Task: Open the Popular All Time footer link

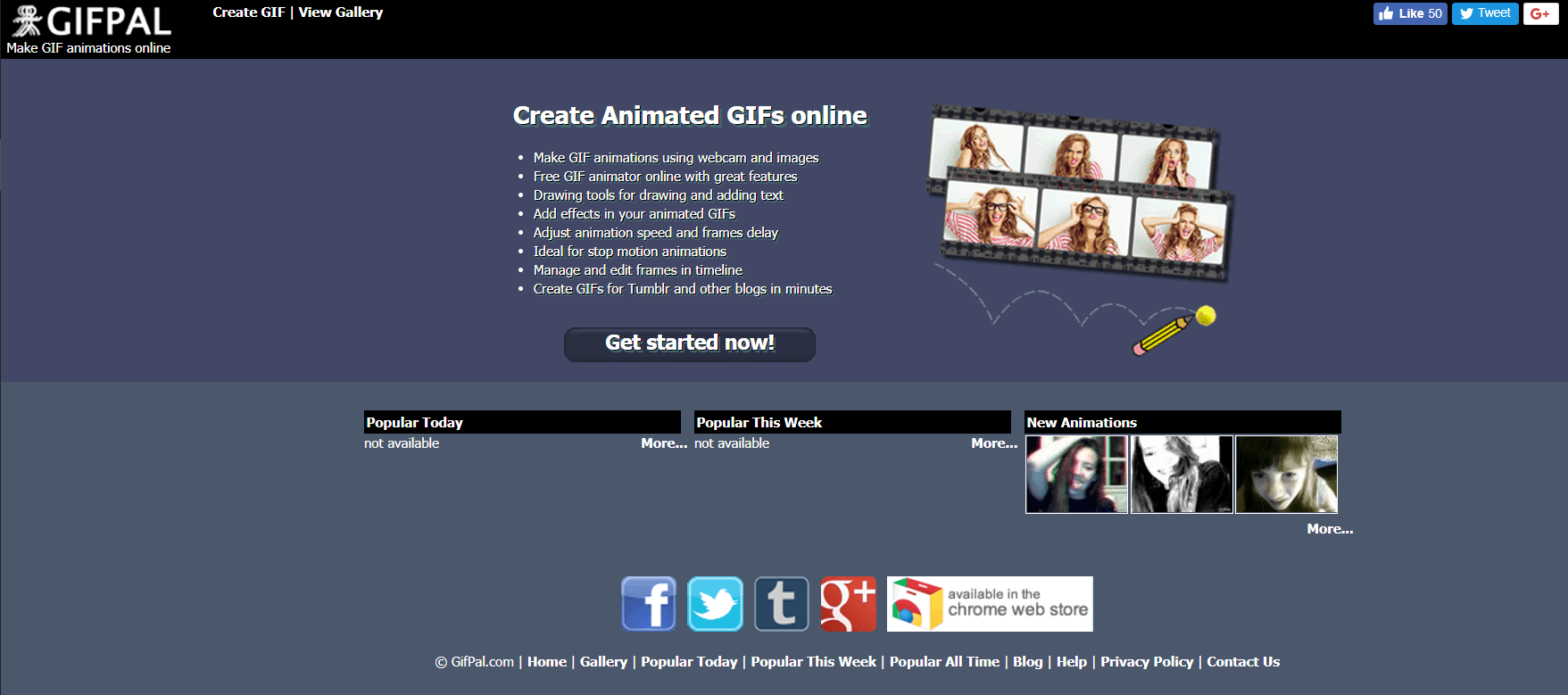Action: (x=945, y=662)
